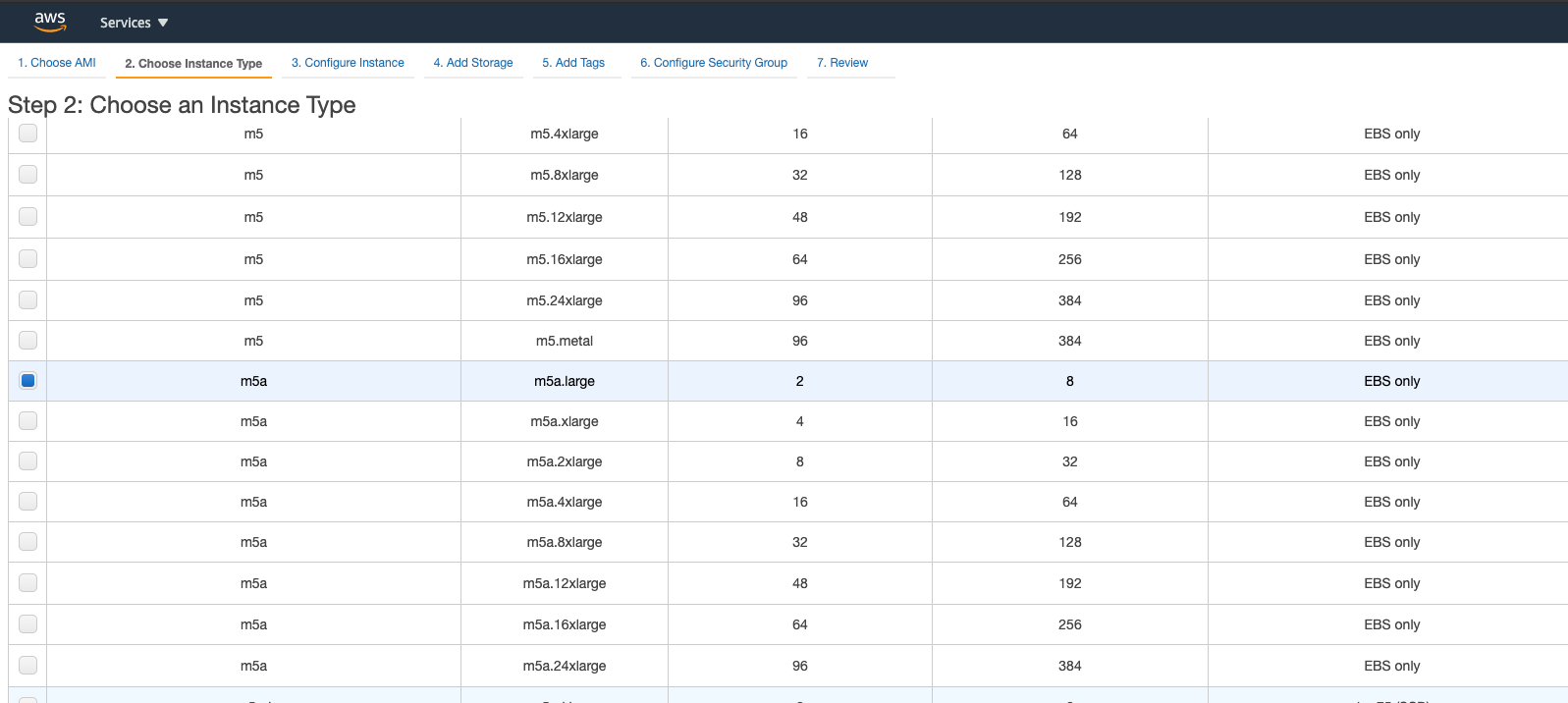Viewport: 1568px width, 703px height.
Task: Click EBS only in the m5a.large row
Action: [x=1391, y=381]
